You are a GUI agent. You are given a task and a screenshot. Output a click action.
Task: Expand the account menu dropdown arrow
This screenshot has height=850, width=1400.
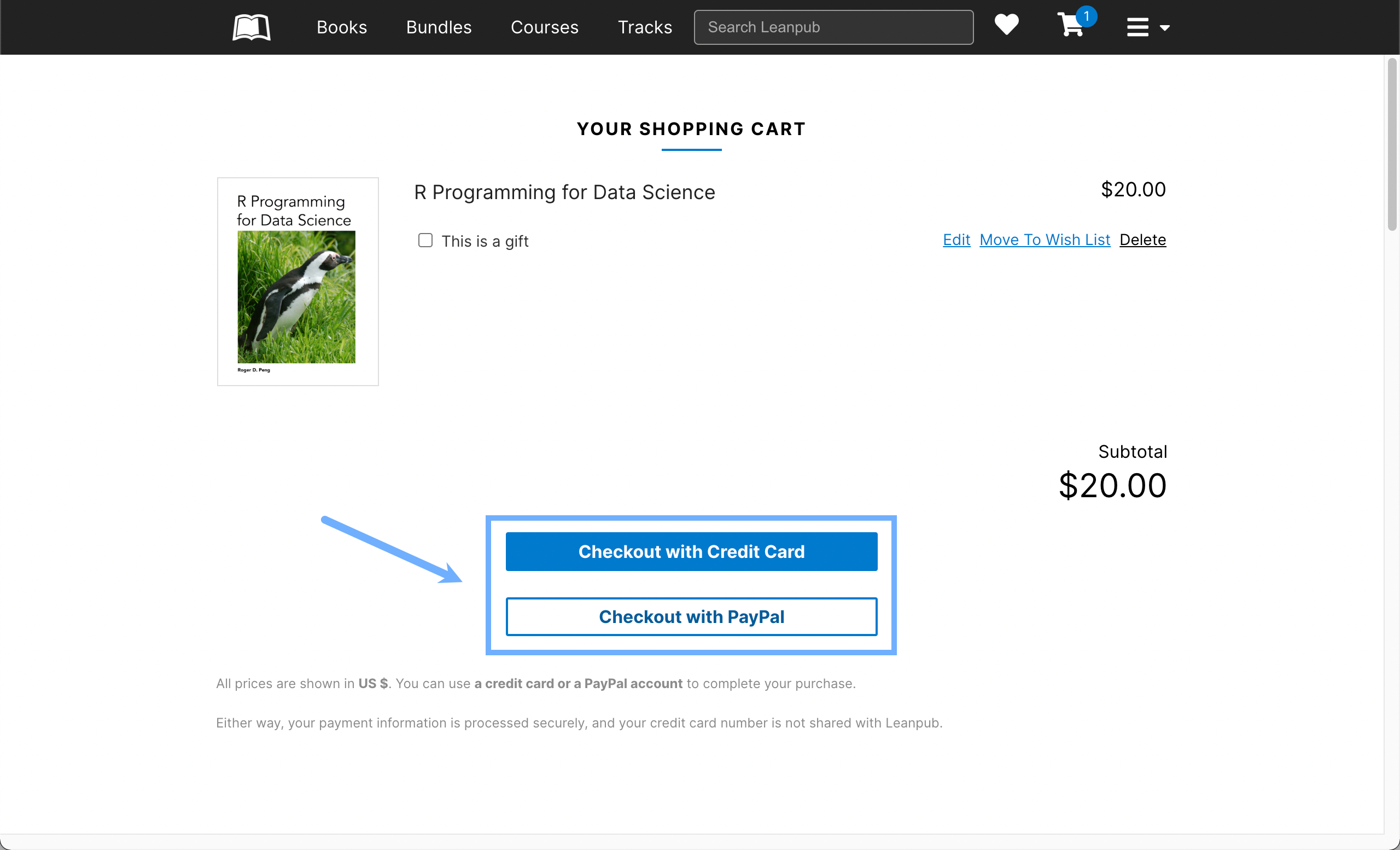(1164, 28)
